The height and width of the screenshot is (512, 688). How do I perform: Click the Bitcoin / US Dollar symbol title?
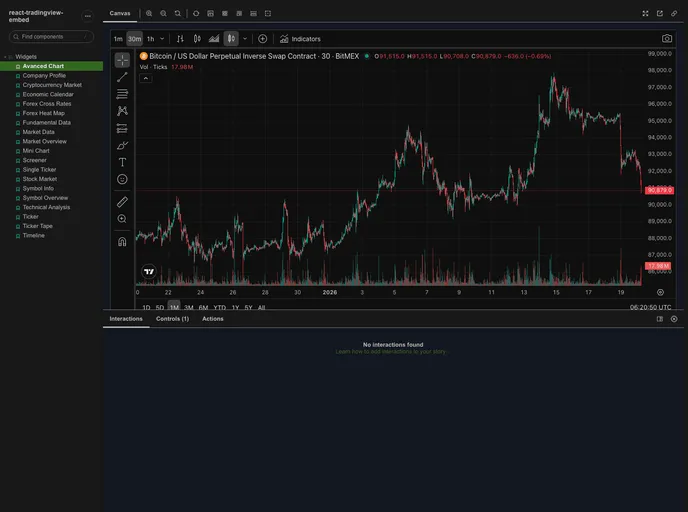click(x=254, y=56)
